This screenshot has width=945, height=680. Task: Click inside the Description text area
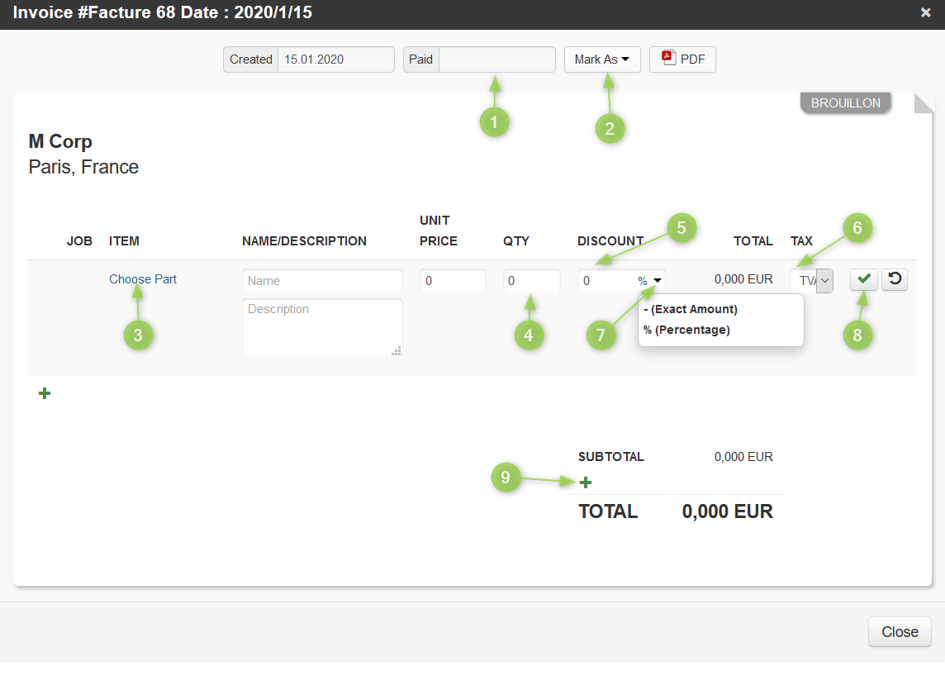322,327
